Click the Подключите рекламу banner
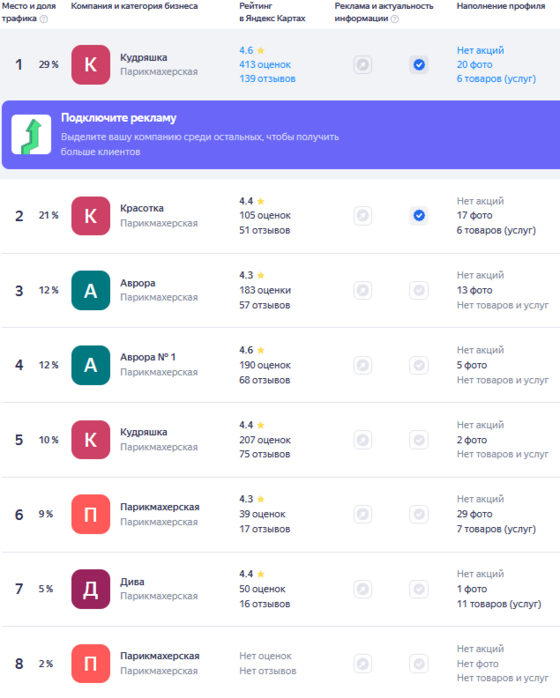Screen dimensions: 560x698 tap(281, 134)
